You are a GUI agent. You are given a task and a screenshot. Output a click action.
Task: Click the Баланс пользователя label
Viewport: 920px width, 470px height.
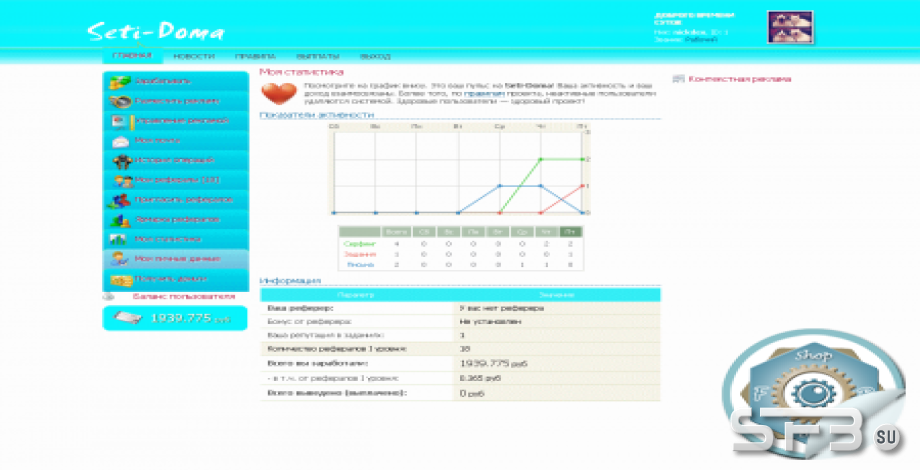pyautogui.click(x=184, y=297)
